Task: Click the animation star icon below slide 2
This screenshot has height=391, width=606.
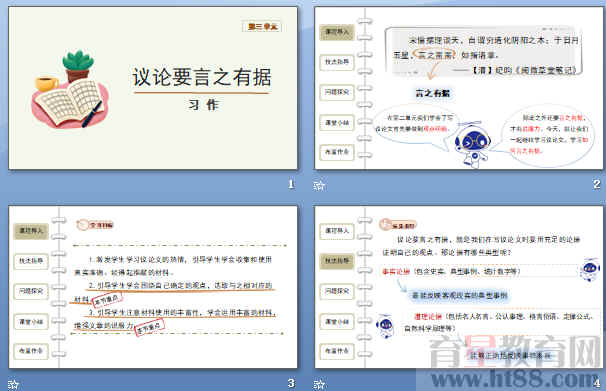Action: point(319,185)
